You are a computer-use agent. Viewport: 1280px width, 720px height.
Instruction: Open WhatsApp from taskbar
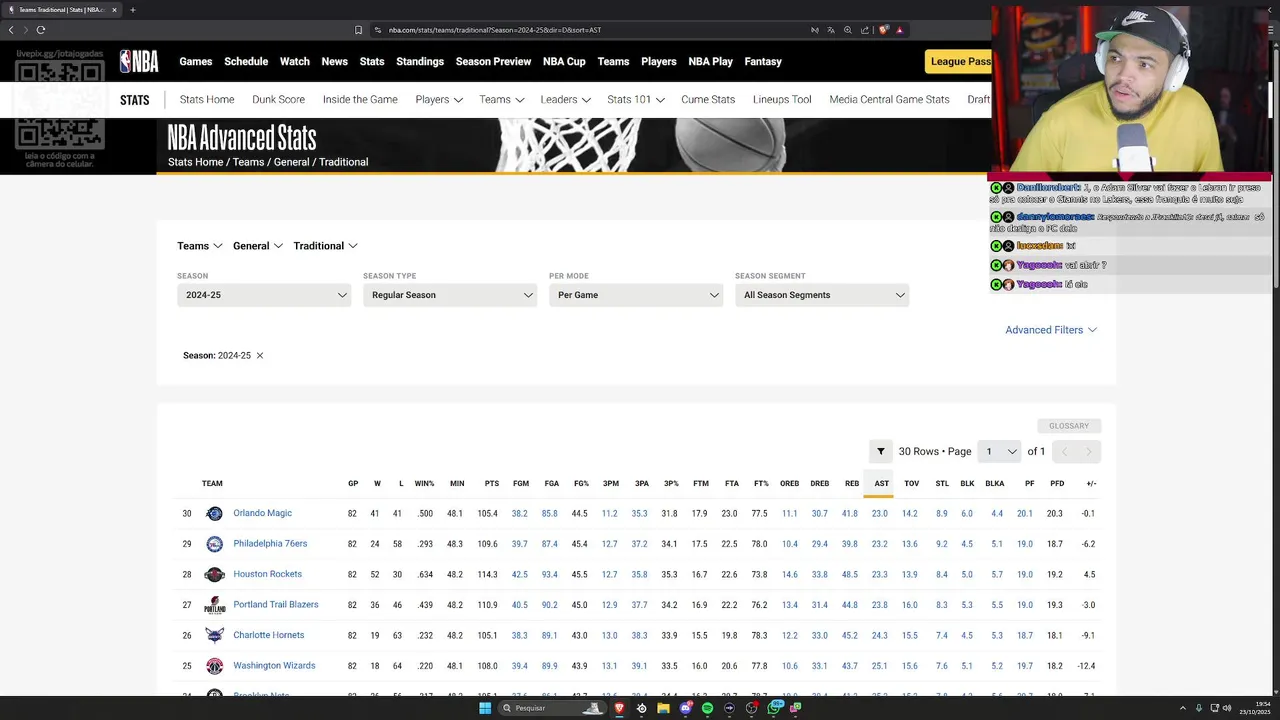pyautogui.click(x=775, y=708)
